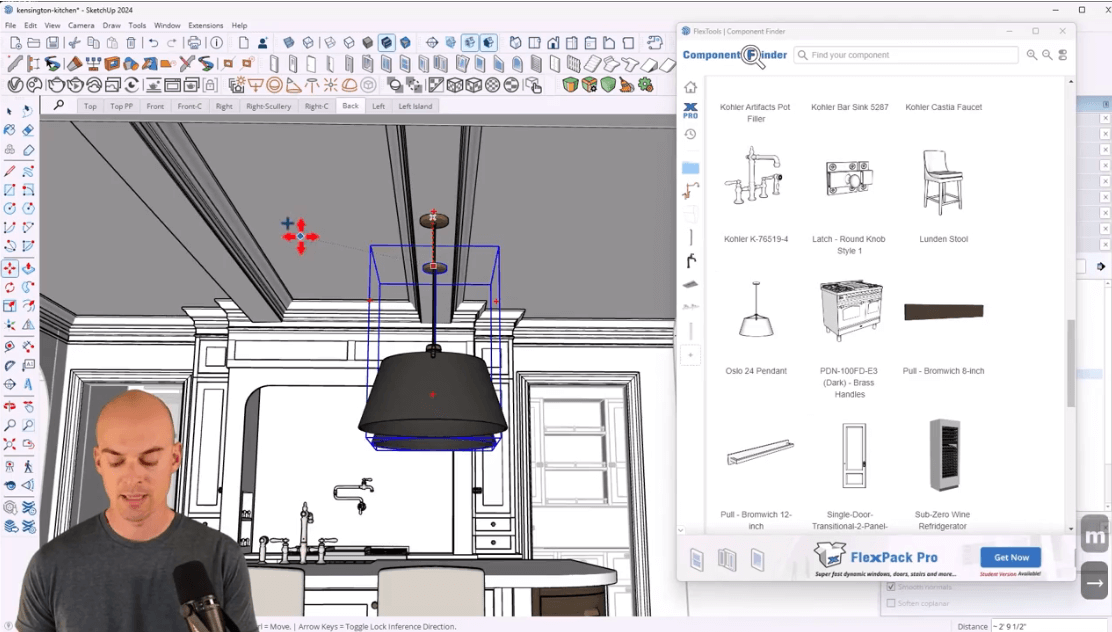Select the Circle tool

pos(10,209)
